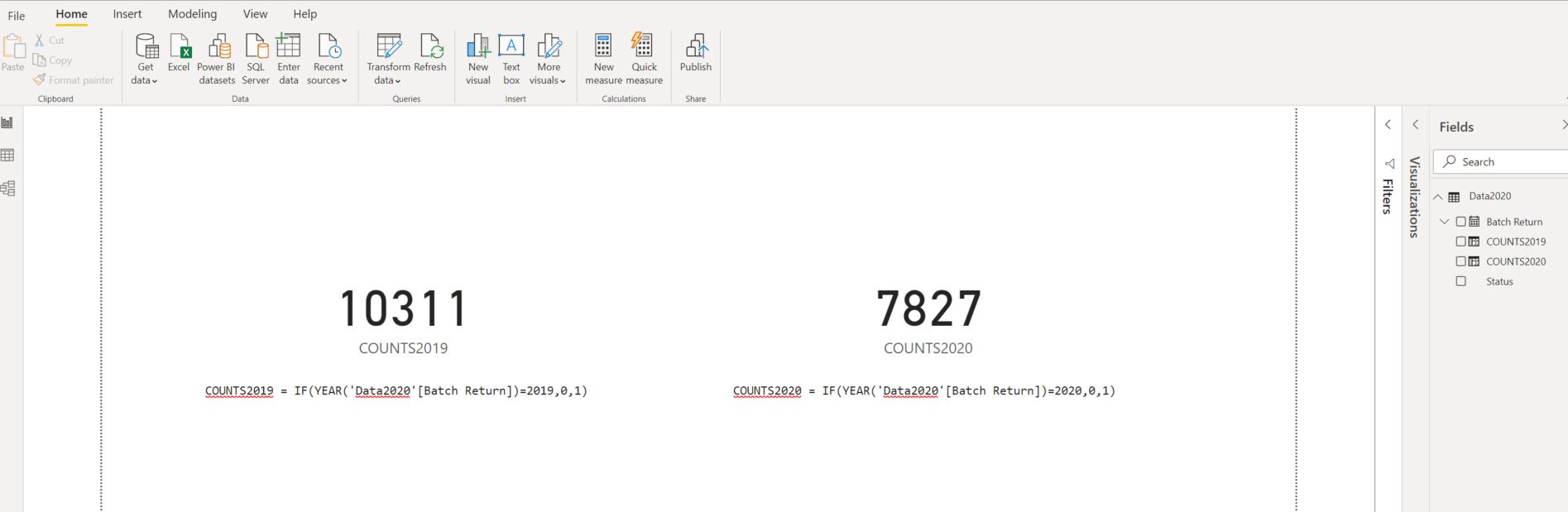Collapse the Data2020 table
1568x512 pixels.
coord(1438,197)
